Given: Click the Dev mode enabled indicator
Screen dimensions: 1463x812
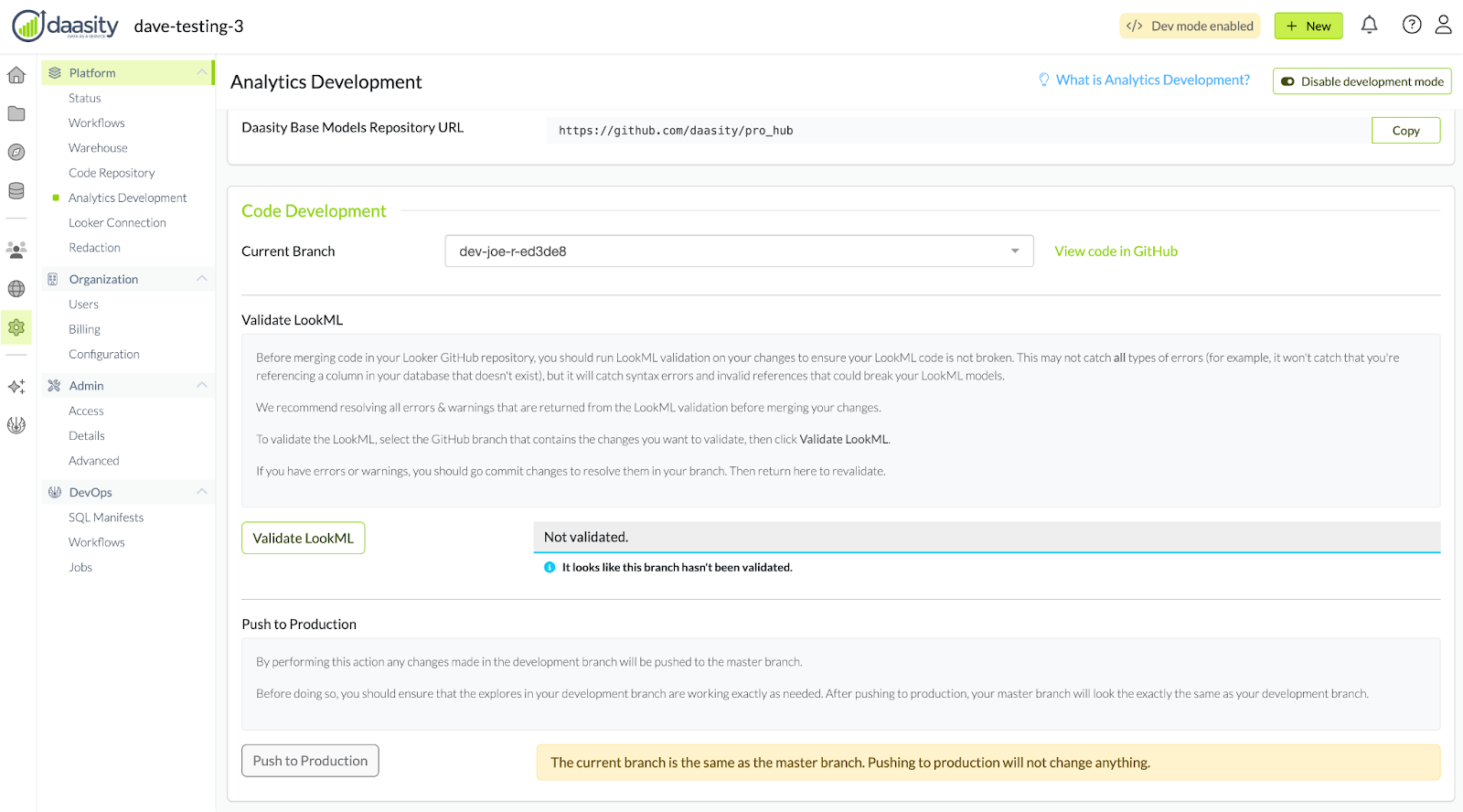Looking at the screenshot, I should 1190,26.
